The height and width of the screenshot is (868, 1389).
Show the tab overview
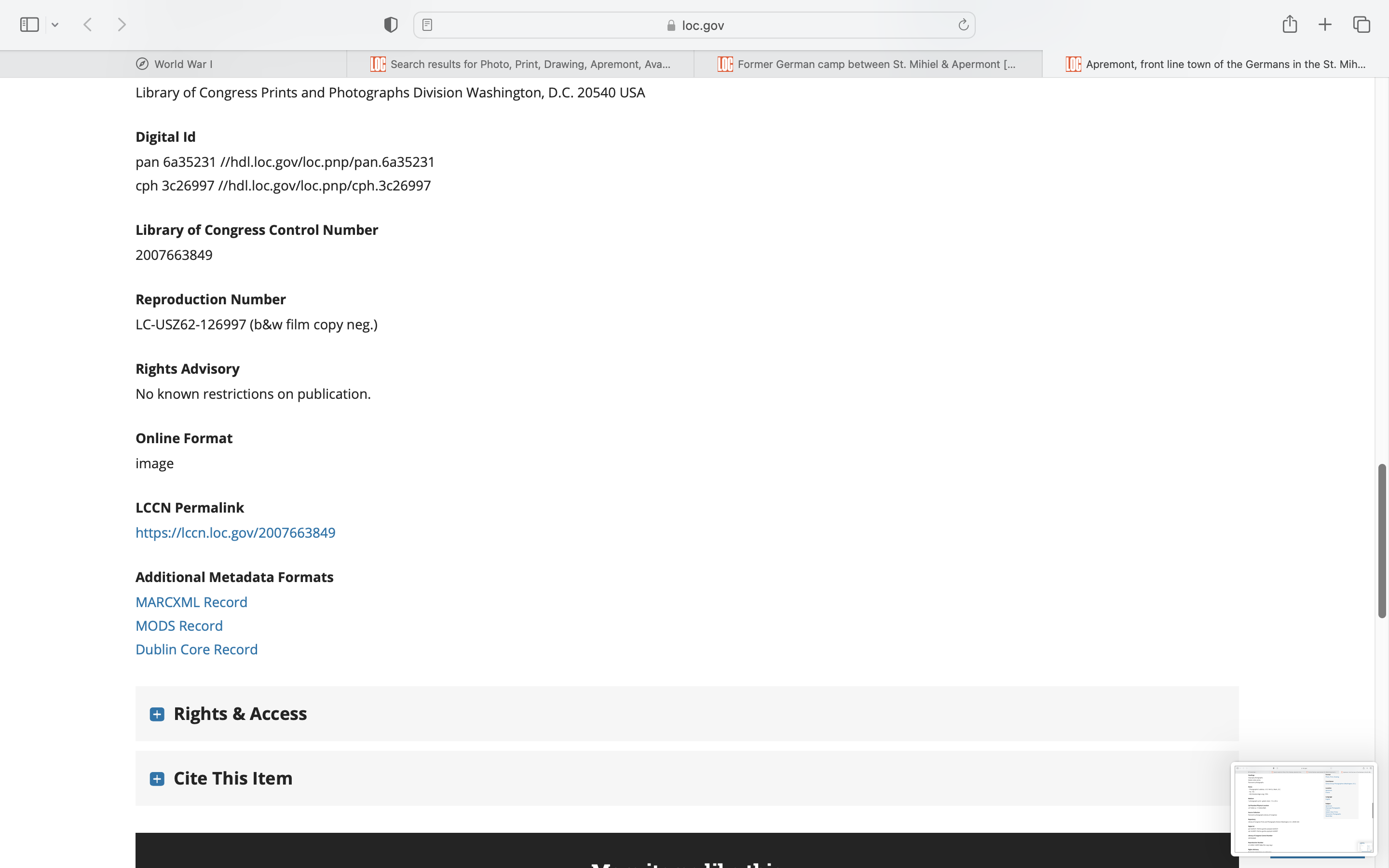pyautogui.click(x=1362, y=25)
